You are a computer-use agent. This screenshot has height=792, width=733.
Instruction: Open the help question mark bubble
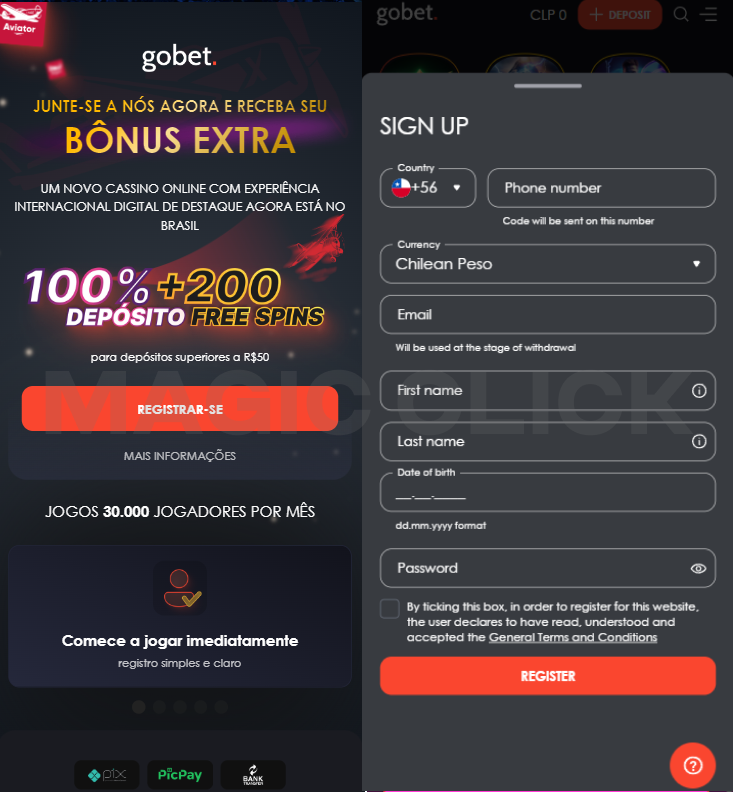693,765
